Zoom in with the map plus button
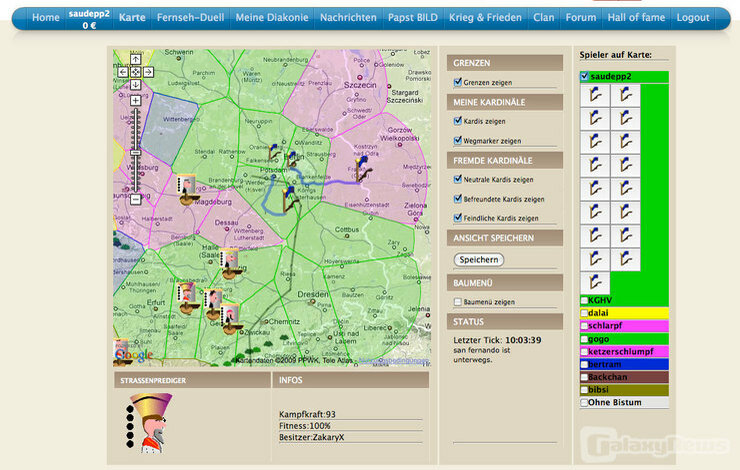The image size is (740, 470). [x=135, y=101]
